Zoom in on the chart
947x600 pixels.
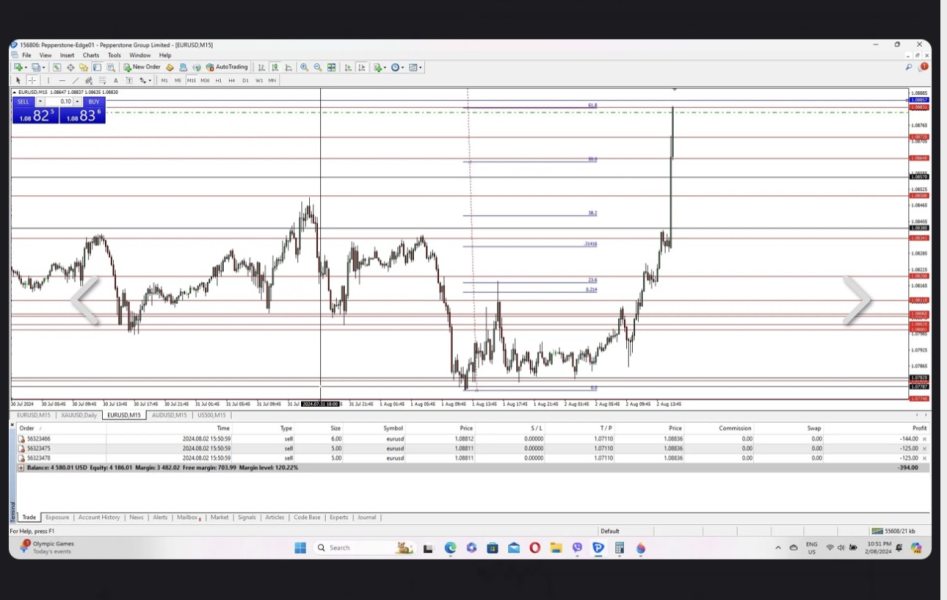[x=304, y=68]
